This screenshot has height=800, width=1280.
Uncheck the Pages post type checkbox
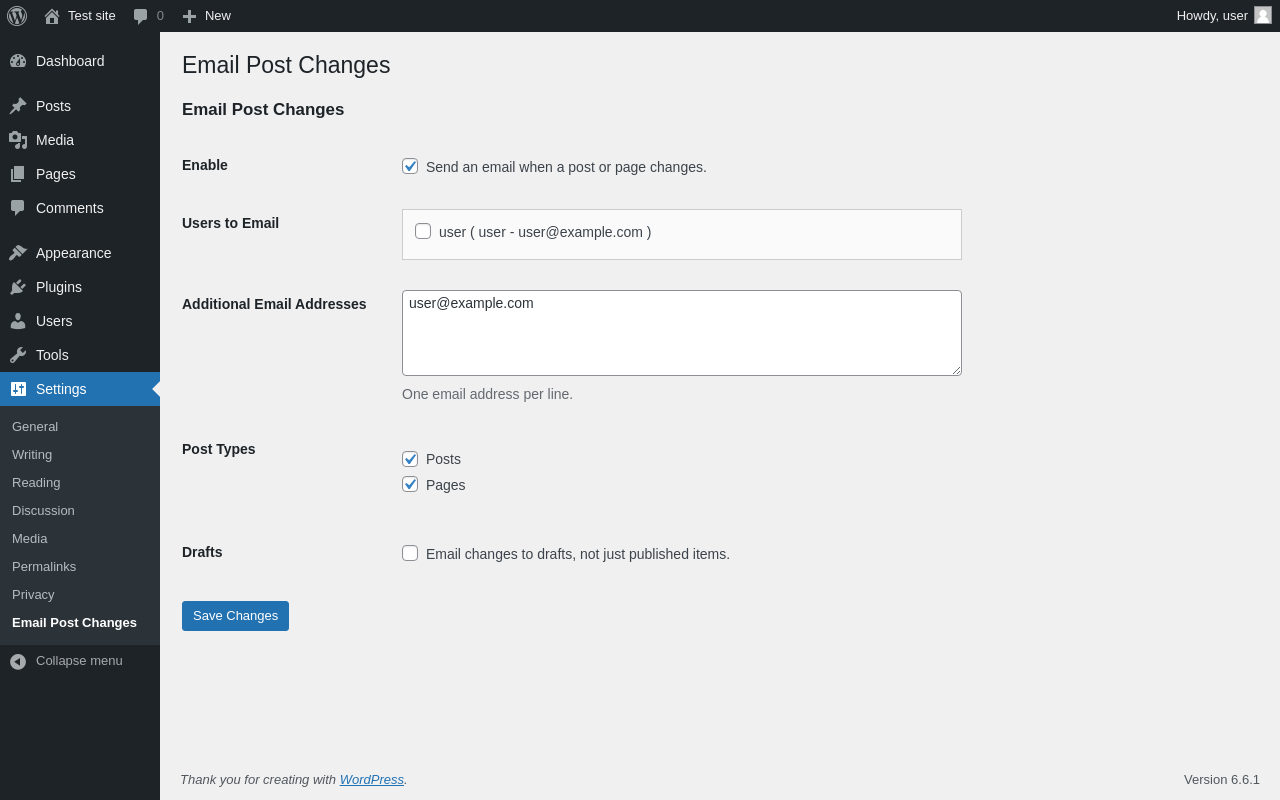tap(410, 484)
